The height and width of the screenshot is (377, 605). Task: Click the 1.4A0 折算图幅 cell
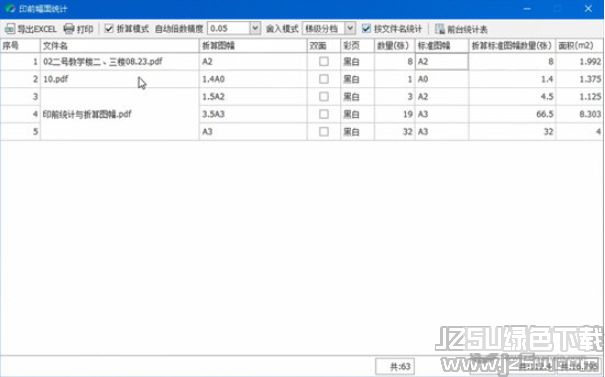[253, 79]
